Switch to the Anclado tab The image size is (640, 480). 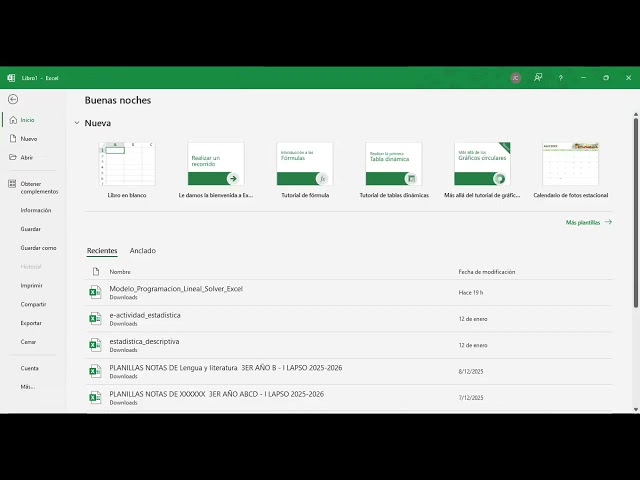point(142,251)
